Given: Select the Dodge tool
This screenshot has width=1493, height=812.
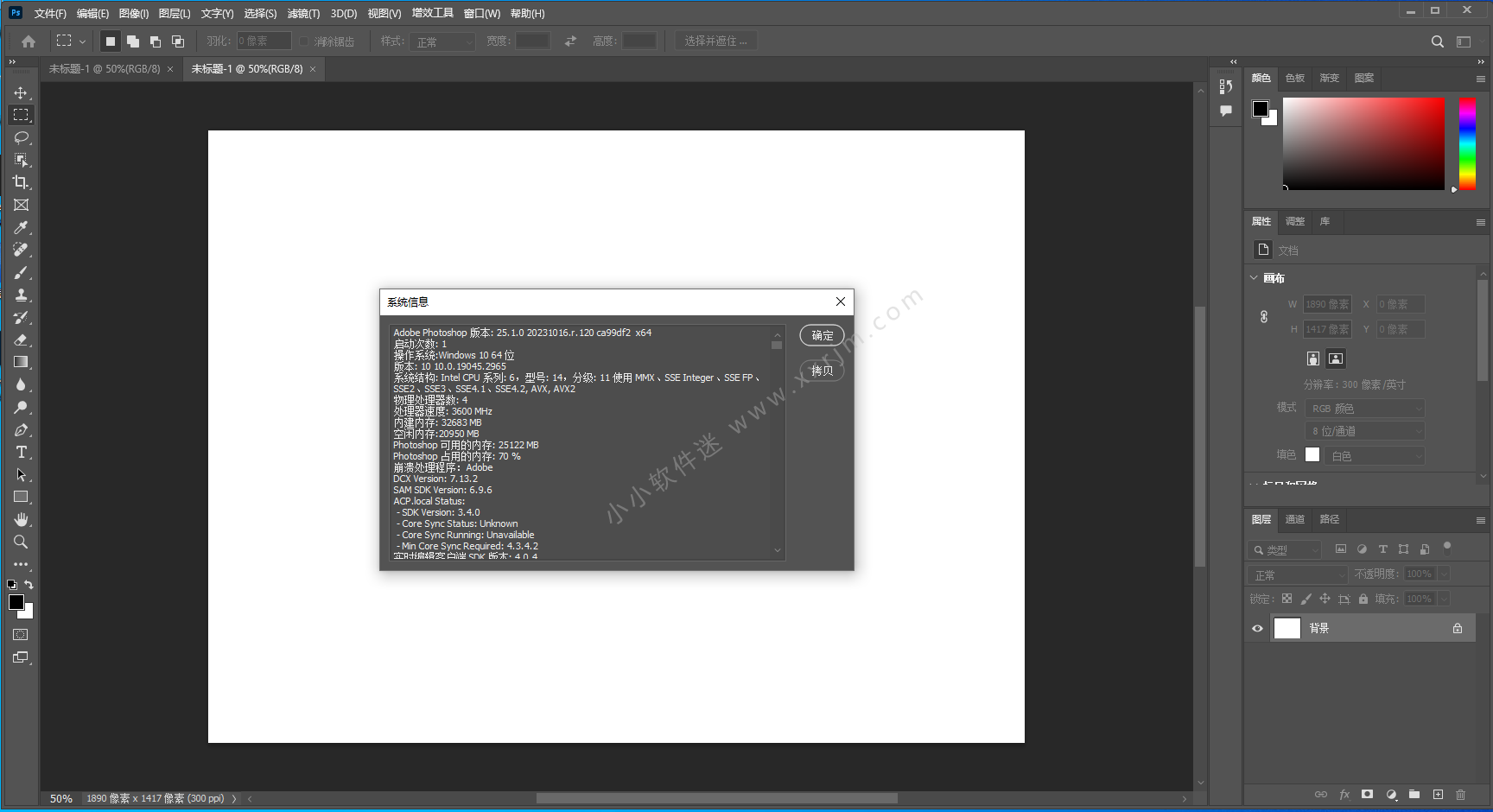Looking at the screenshot, I should click(21, 407).
